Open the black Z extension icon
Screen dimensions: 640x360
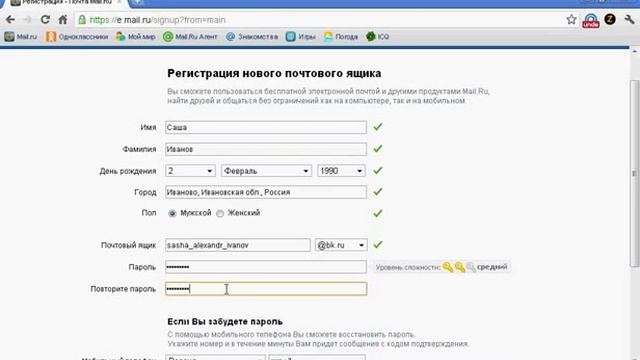click(610, 19)
